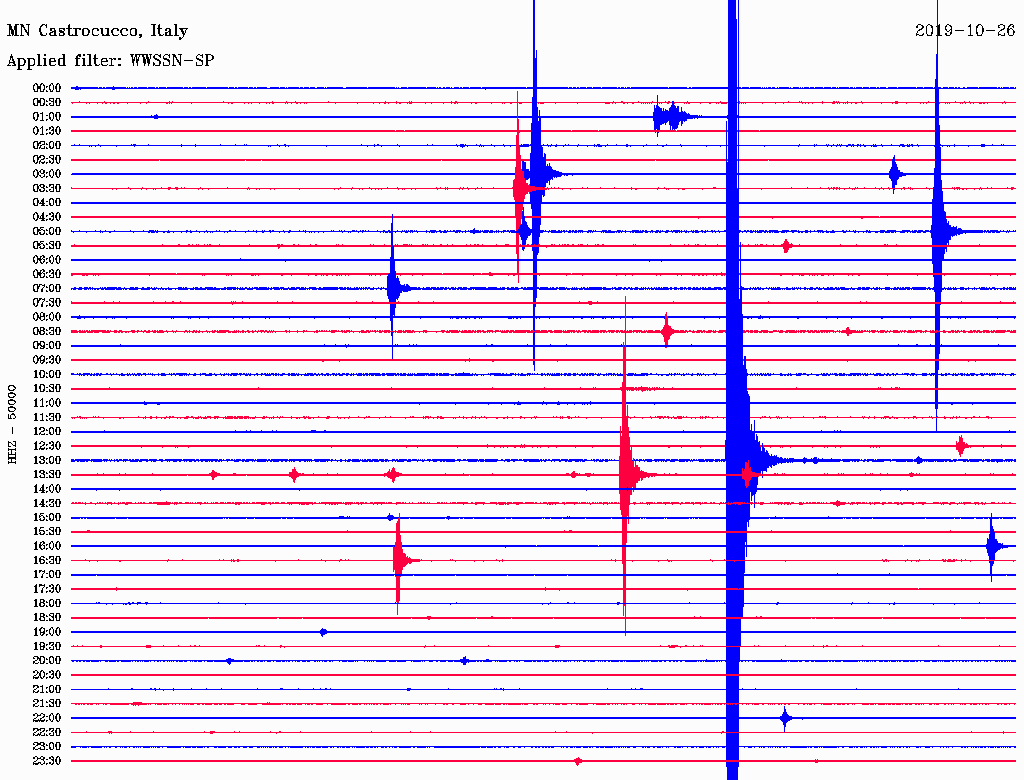The height and width of the screenshot is (780, 1024).
Task: Click the 16:00 time label
Action: coord(47,546)
